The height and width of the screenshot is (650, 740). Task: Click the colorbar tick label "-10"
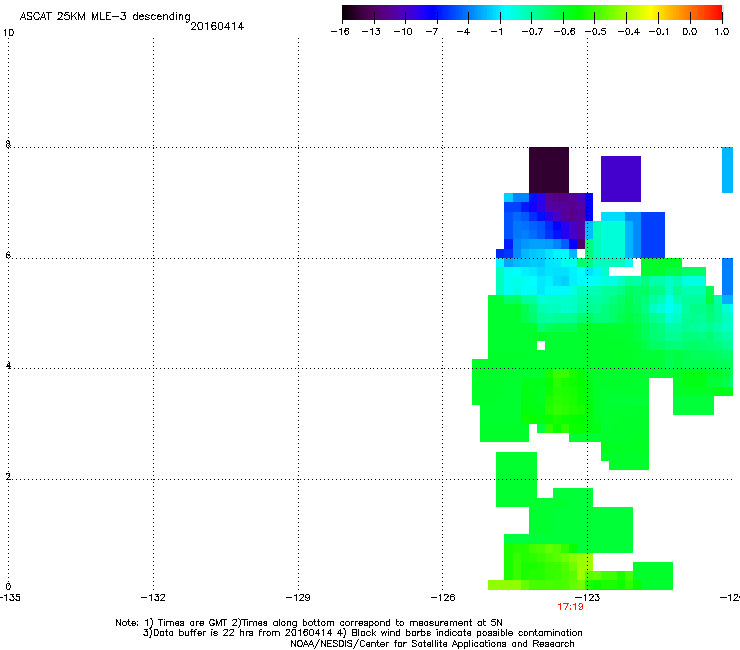403,32
